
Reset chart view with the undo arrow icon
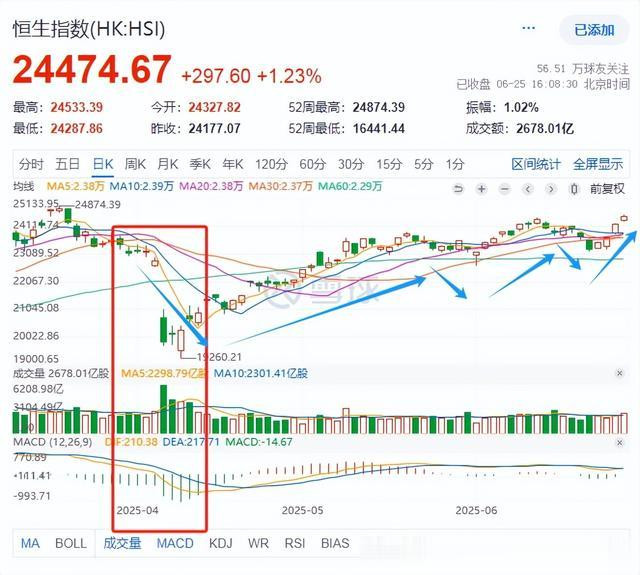(x=458, y=189)
